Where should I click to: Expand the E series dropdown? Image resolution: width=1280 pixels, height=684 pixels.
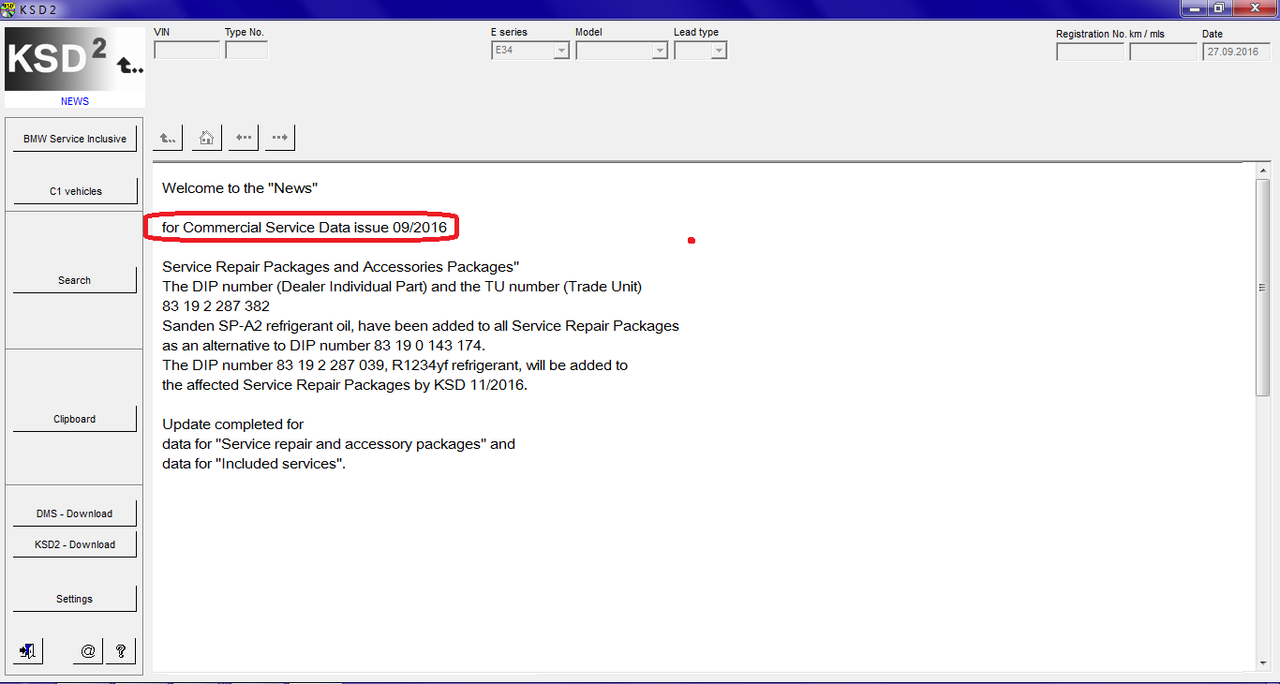point(561,50)
